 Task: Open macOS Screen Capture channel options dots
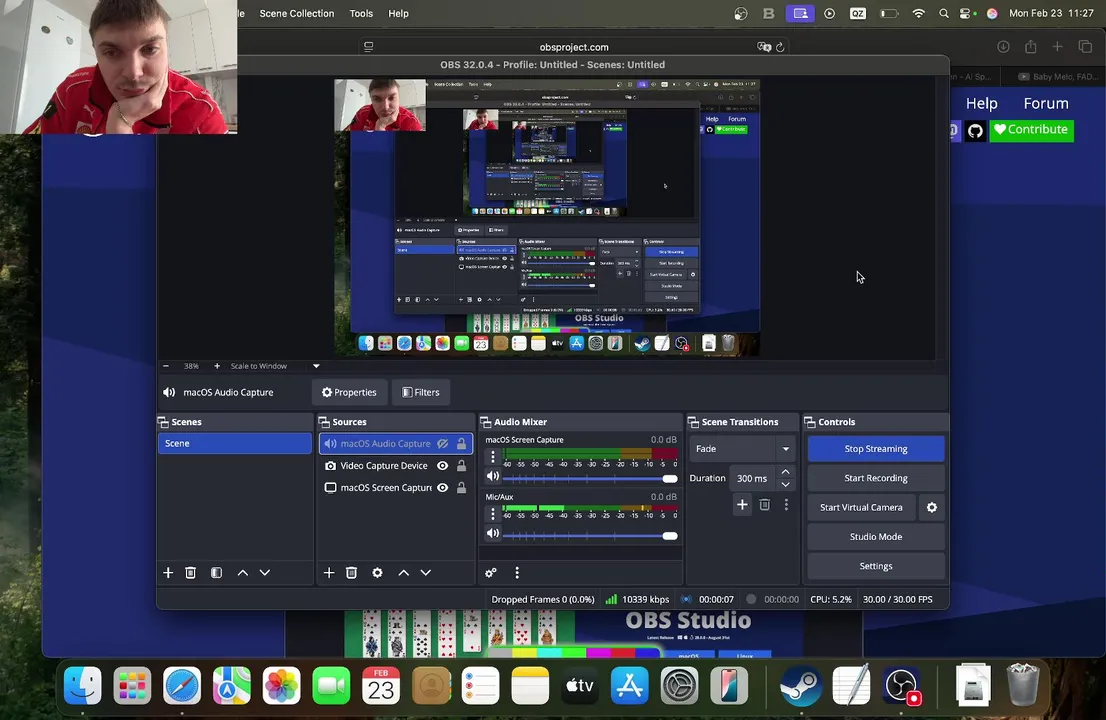493,457
